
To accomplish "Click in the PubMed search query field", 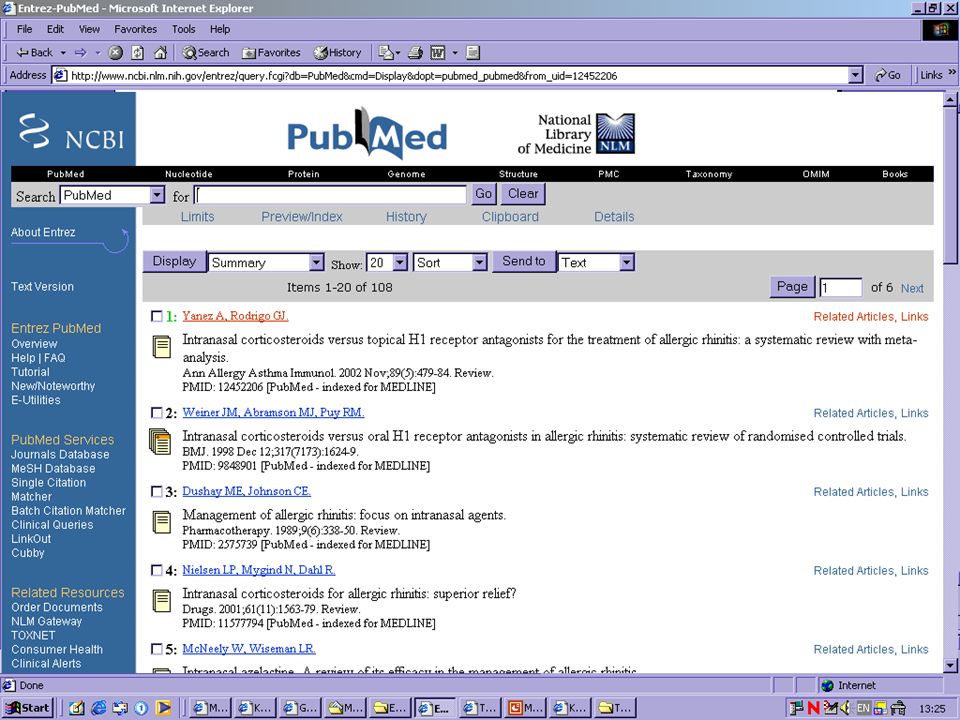I will click(x=331, y=195).
